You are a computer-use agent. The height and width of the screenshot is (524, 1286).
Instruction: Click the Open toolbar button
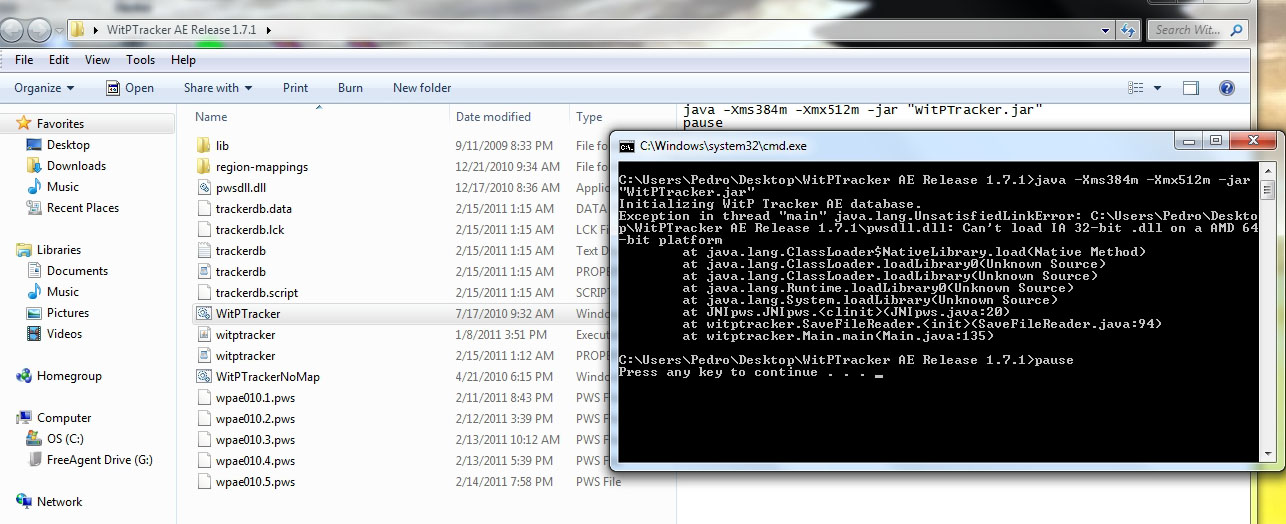[x=130, y=88]
